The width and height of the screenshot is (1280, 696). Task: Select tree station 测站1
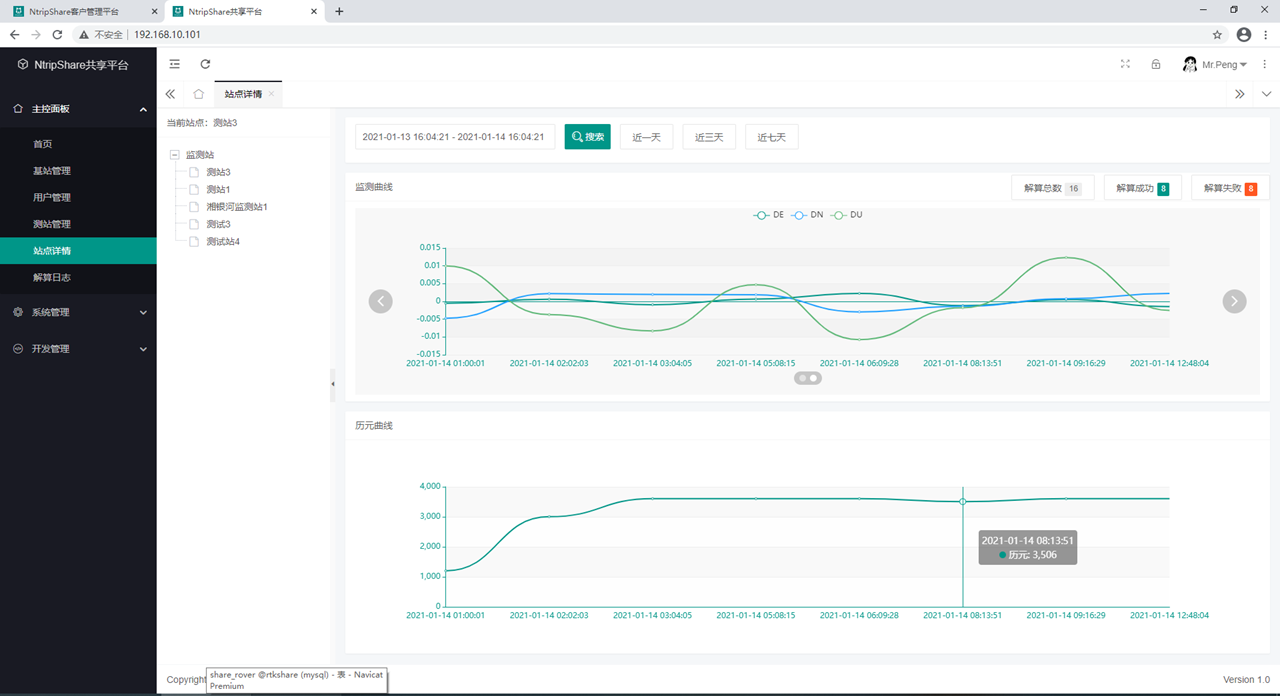coord(218,189)
